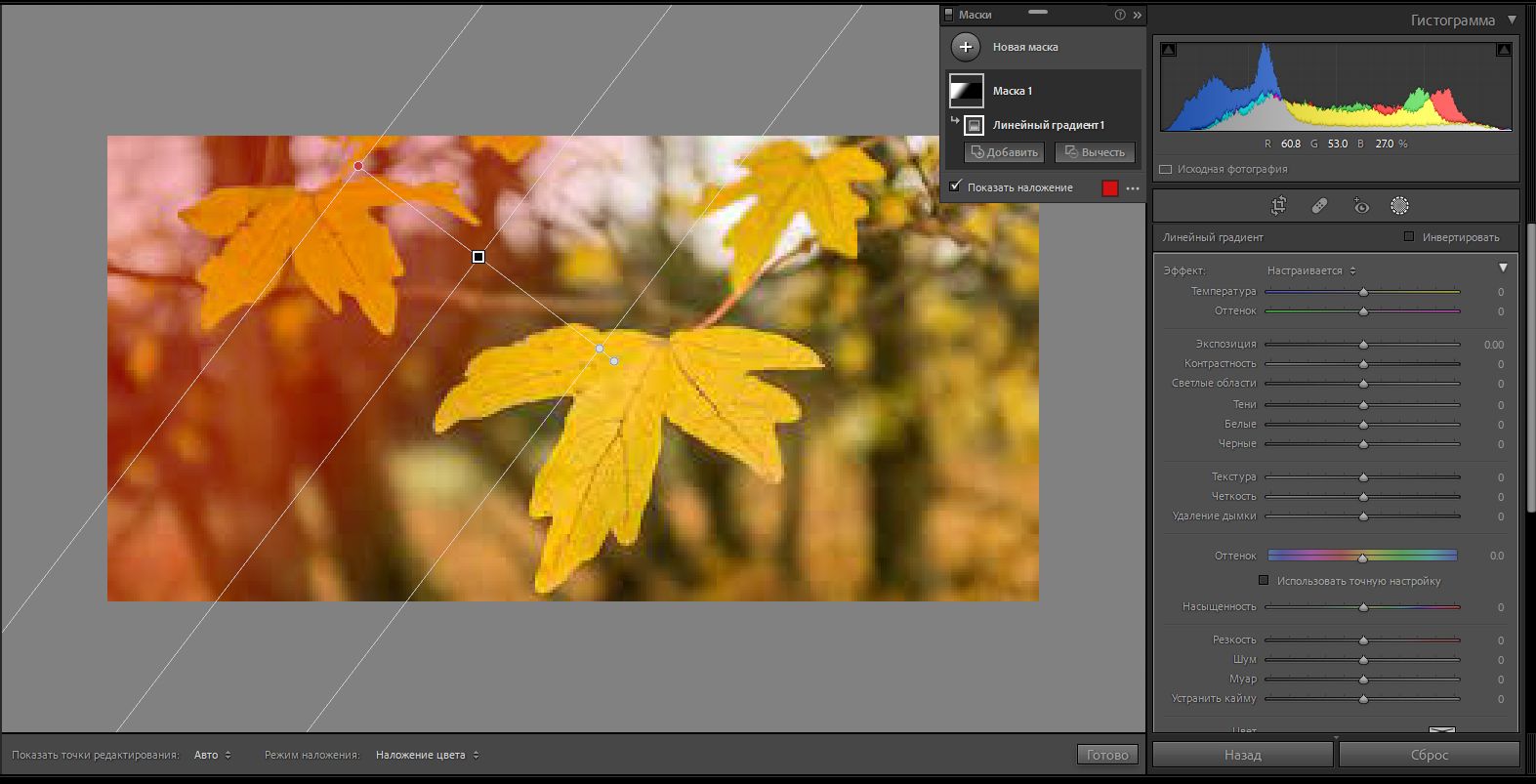Select the Red Eye correction tool icon

coord(1361,206)
